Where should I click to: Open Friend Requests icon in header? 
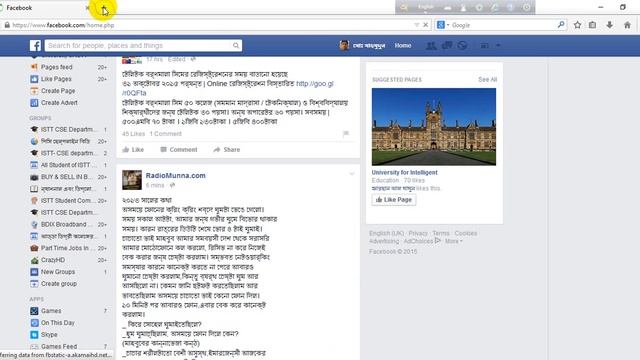pyautogui.click(x=431, y=46)
